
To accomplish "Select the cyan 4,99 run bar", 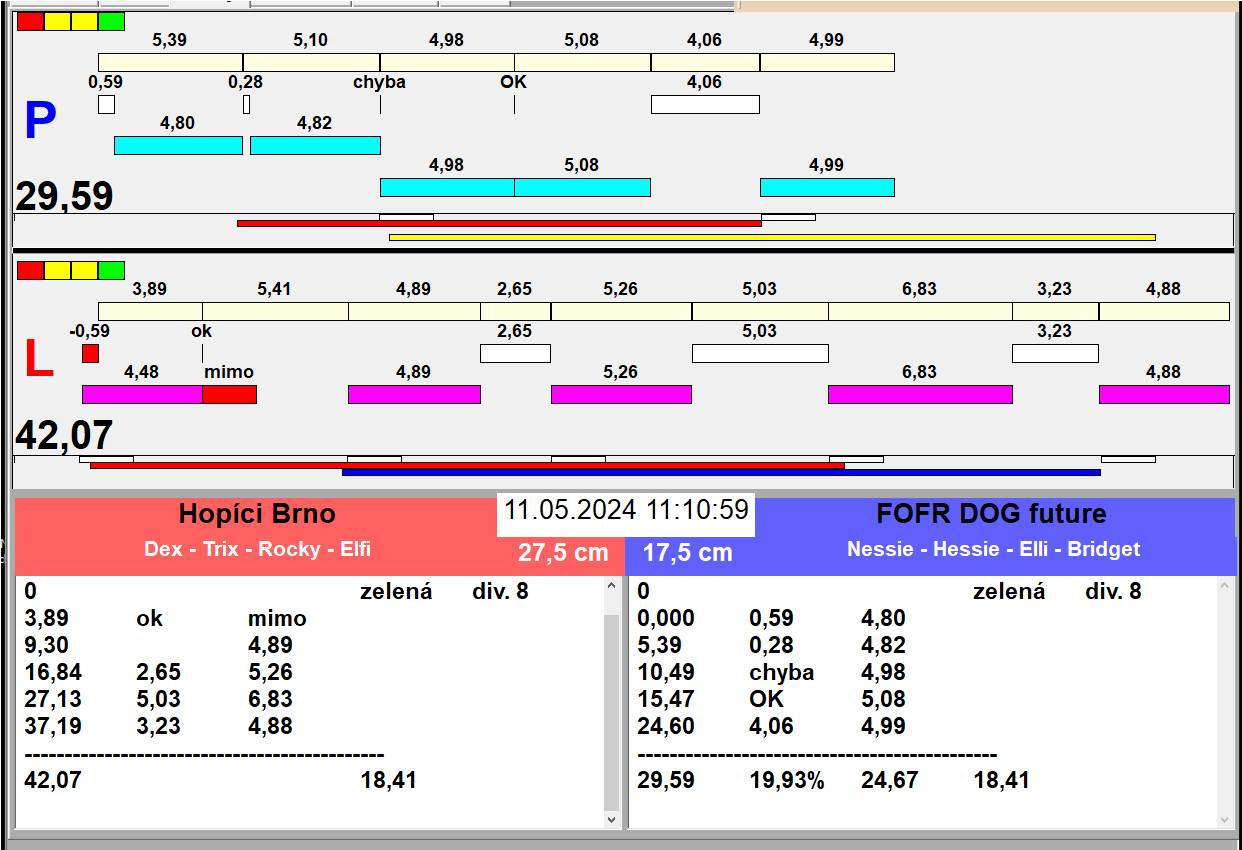I will coord(827,187).
